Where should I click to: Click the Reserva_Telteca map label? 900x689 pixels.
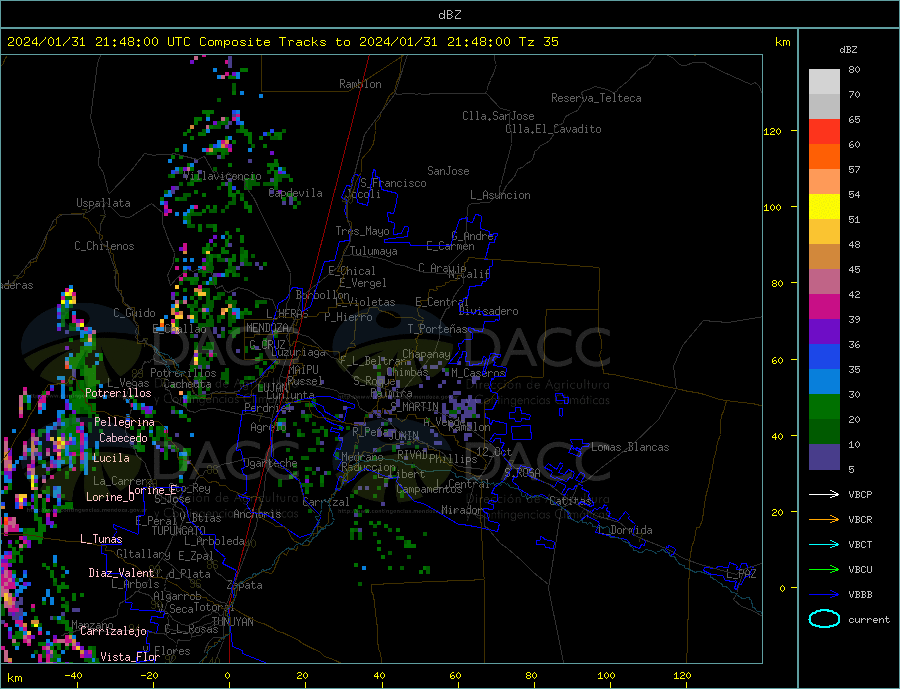[596, 98]
